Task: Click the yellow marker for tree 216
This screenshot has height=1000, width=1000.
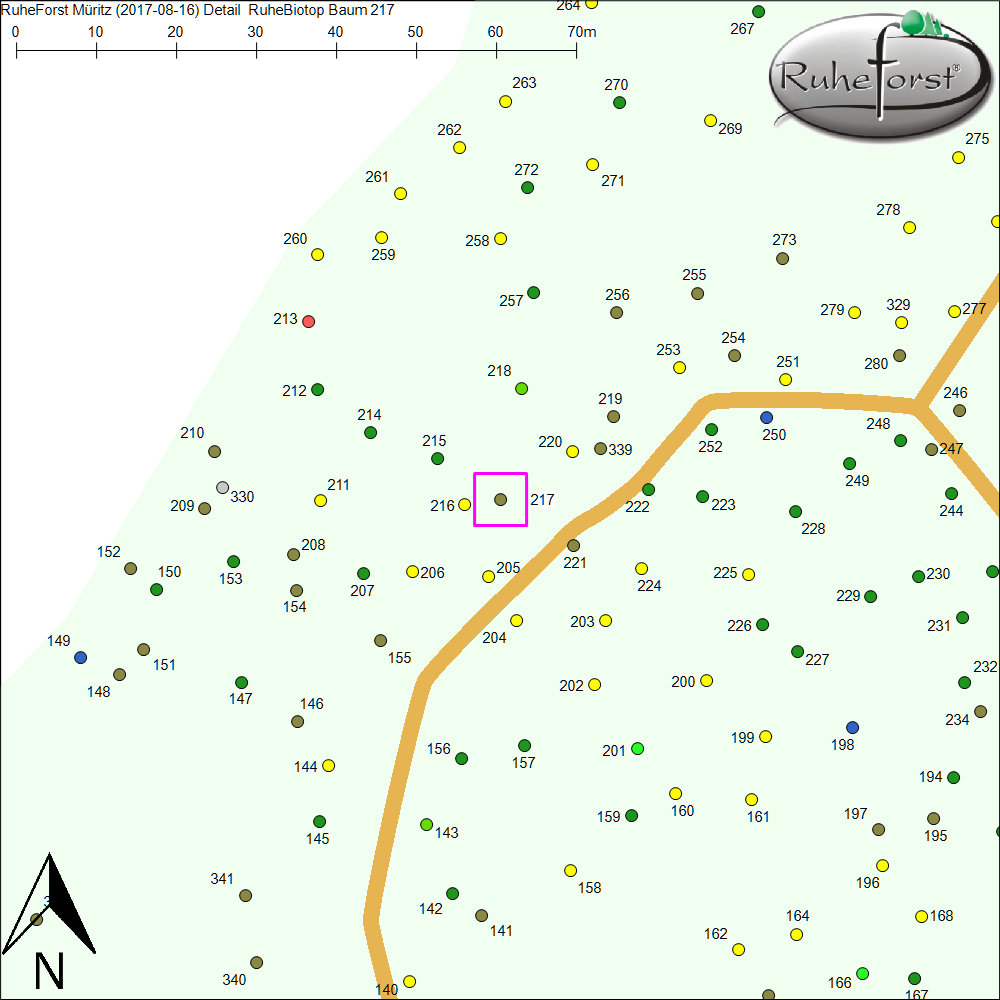Action: click(x=465, y=505)
